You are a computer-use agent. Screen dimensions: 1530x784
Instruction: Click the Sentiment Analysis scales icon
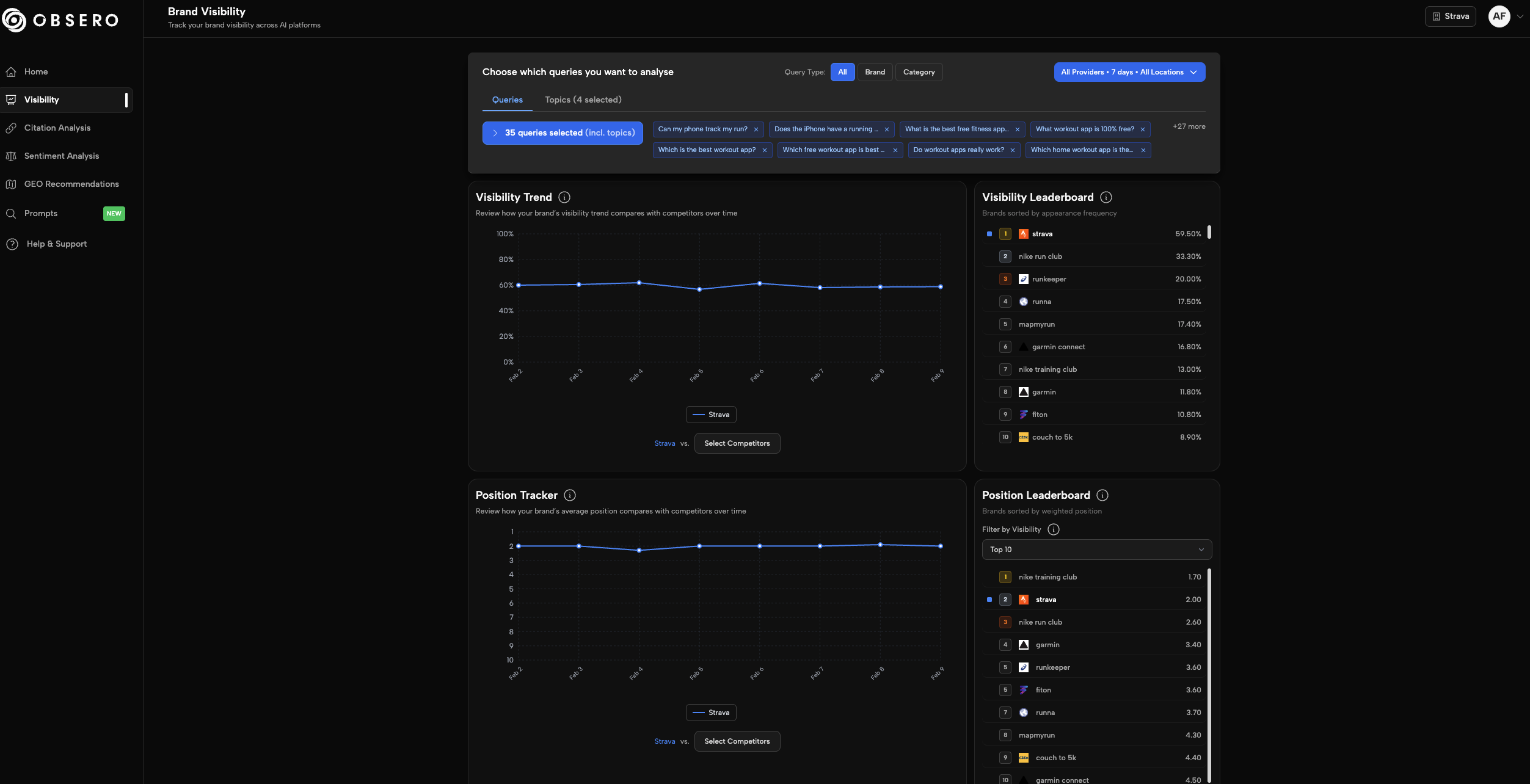point(11,156)
